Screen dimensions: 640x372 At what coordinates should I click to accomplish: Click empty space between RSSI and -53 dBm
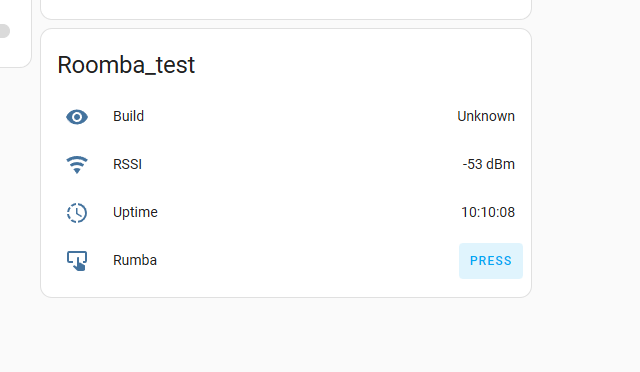tap(302, 164)
